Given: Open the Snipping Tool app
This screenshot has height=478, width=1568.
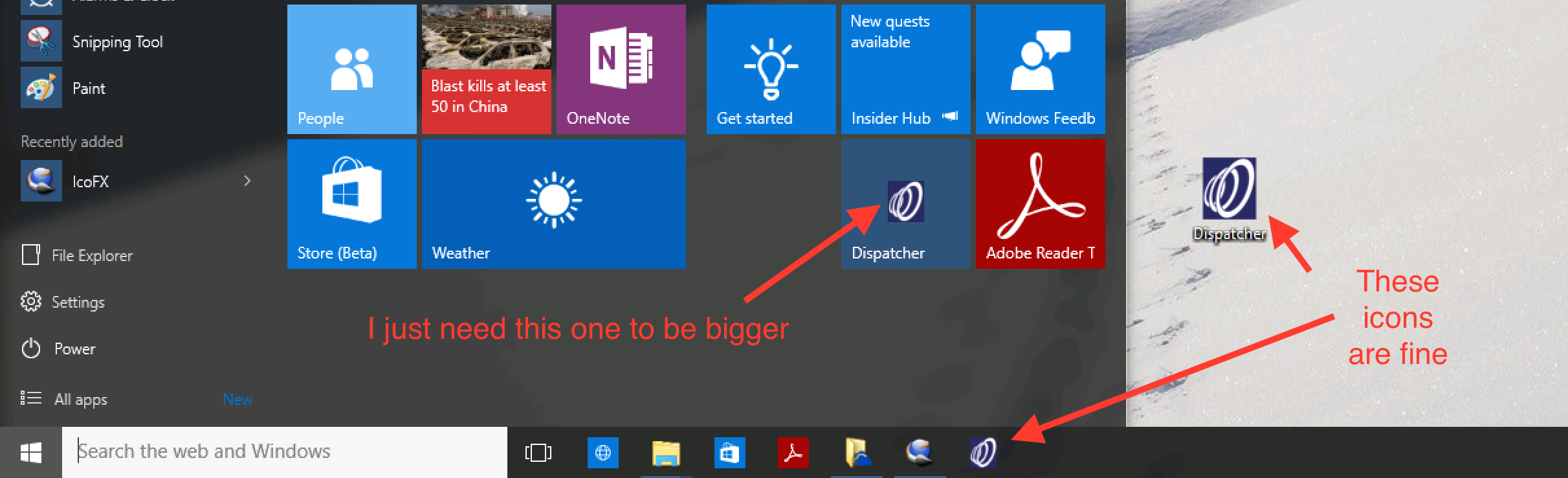Looking at the screenshot, I should [x=136, y=41].
